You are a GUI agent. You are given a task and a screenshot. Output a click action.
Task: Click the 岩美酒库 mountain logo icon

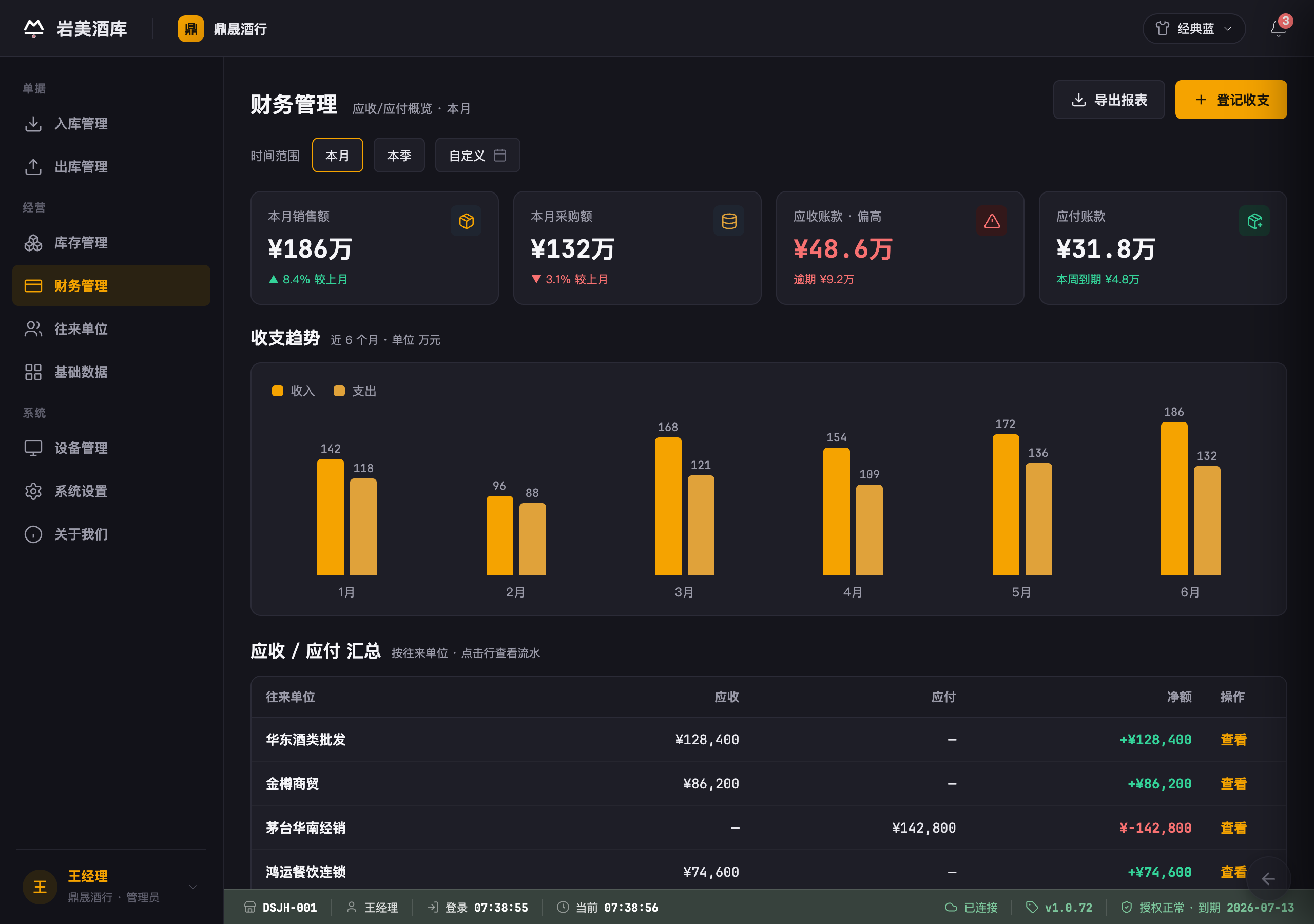(x=34, y=29)
